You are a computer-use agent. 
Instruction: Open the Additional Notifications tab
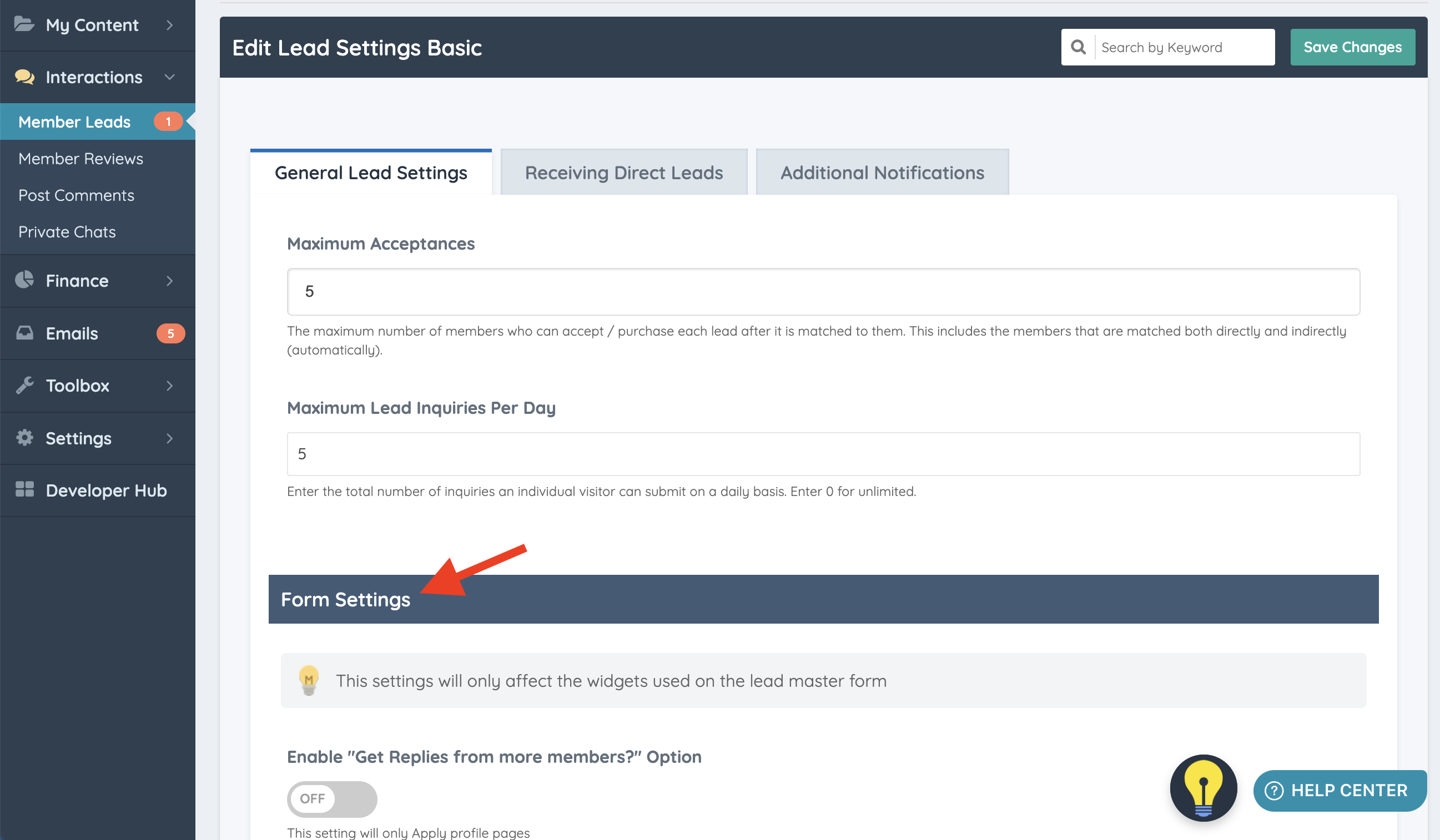882,173
